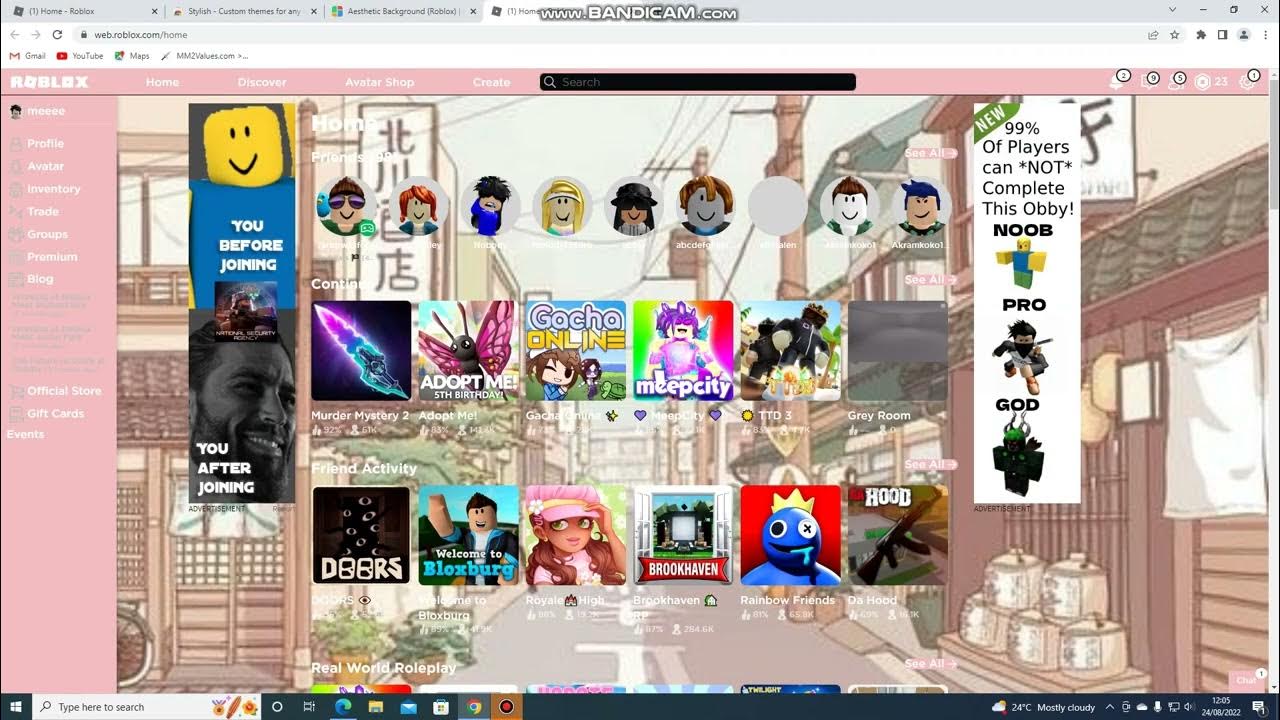The width and height of the screenshot is (1280, 720).
Task: Open the Rainbow Friends game tile
Action: pyautogui.click(x=790, y=535)
